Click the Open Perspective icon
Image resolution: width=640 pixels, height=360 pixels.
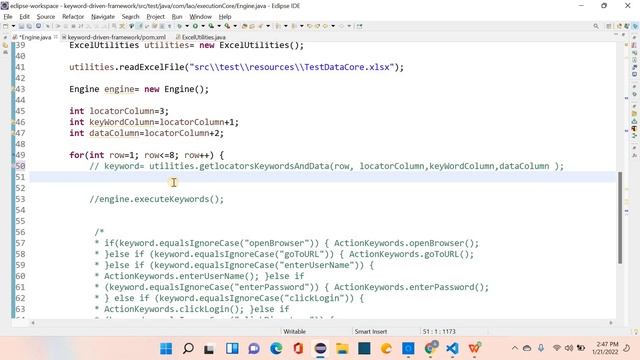[x=609, y=26]
